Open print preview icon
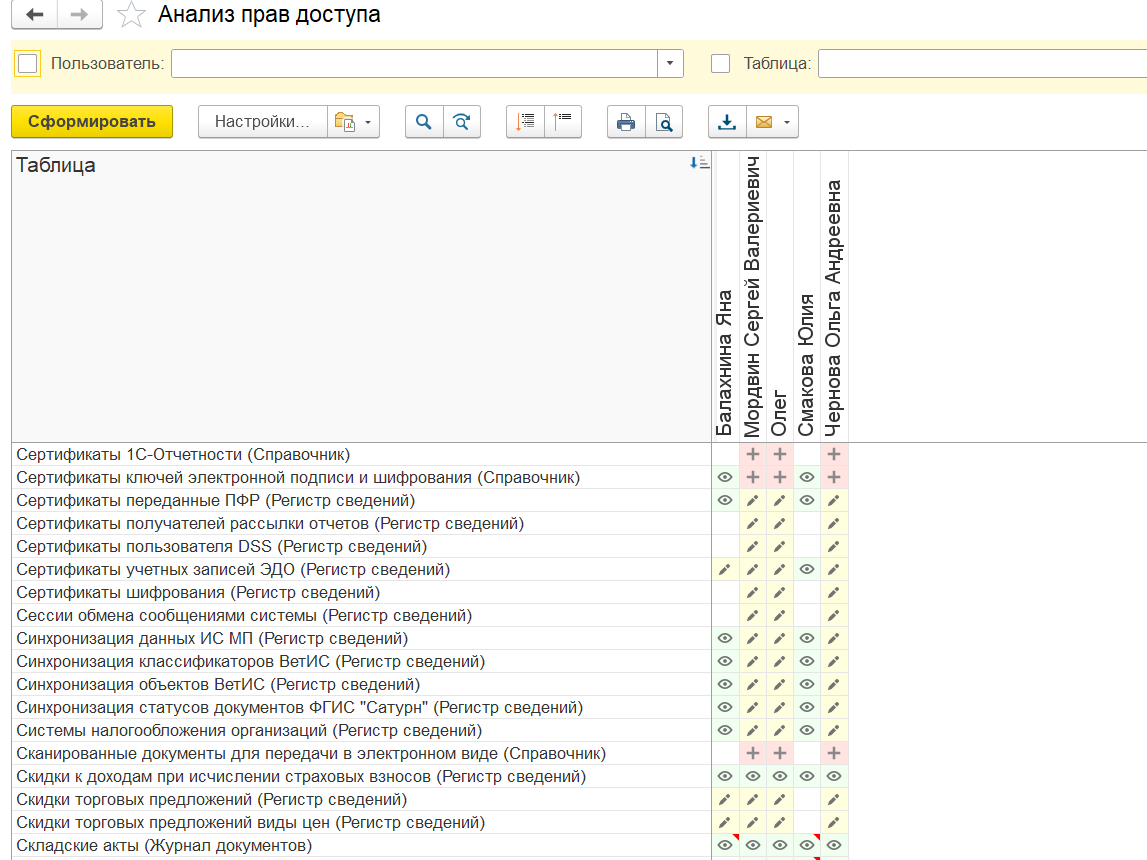 tap(663, 122)
